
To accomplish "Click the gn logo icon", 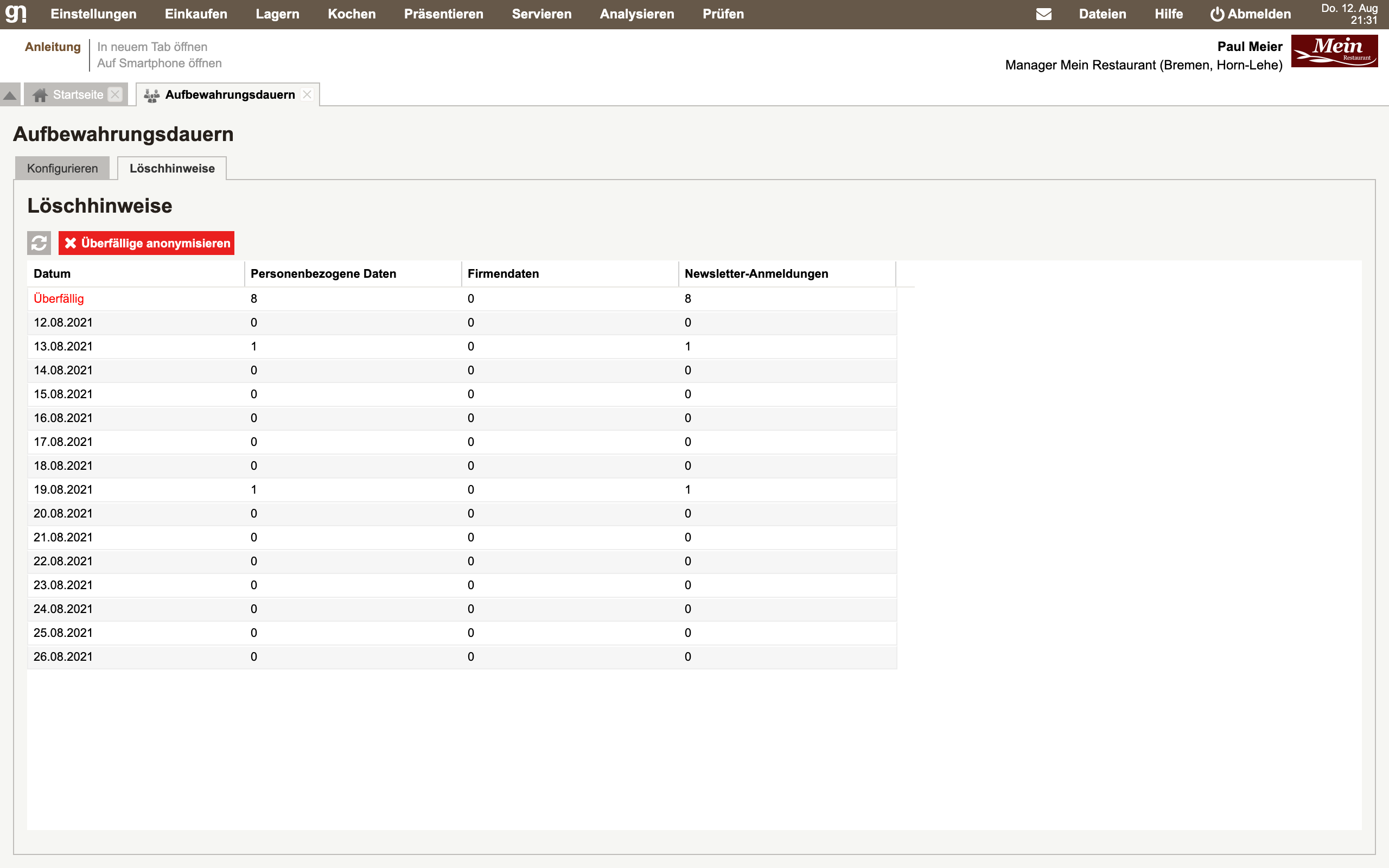I will (x=16, y=14).
